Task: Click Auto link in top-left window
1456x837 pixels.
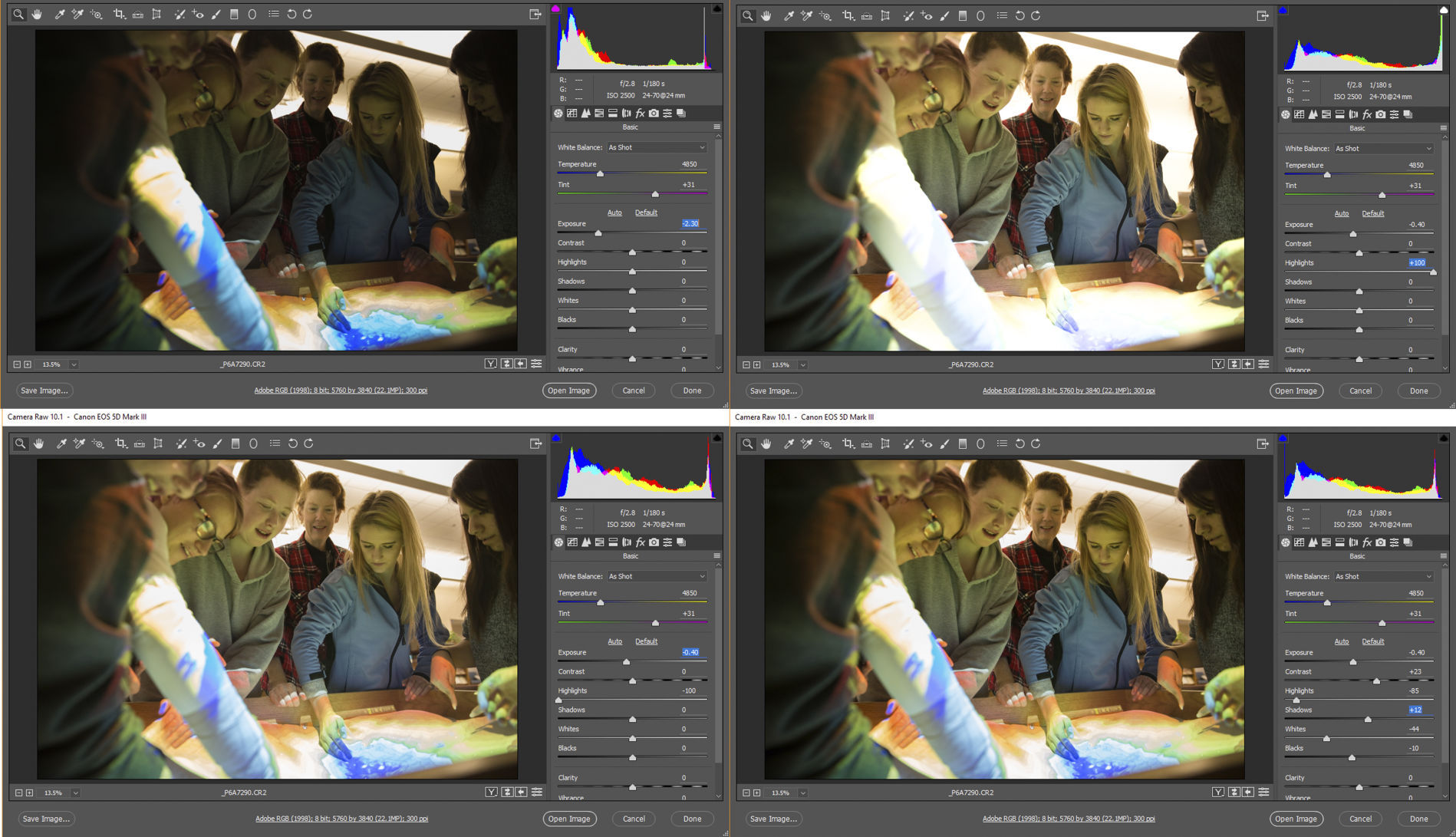Action: [614, 213]
